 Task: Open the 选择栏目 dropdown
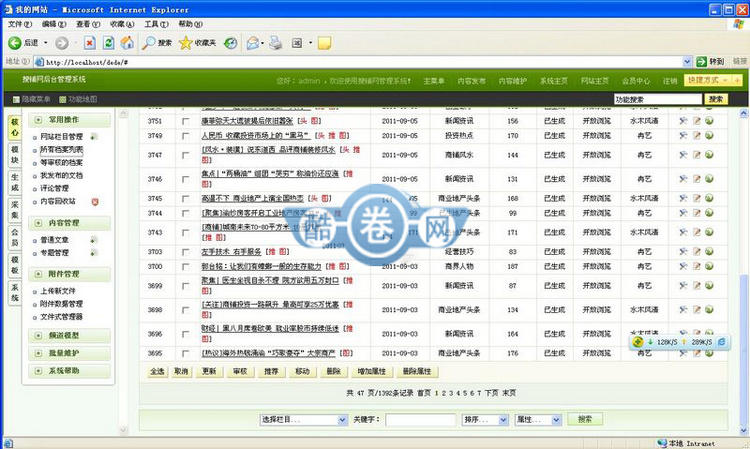tap(304, 419)
